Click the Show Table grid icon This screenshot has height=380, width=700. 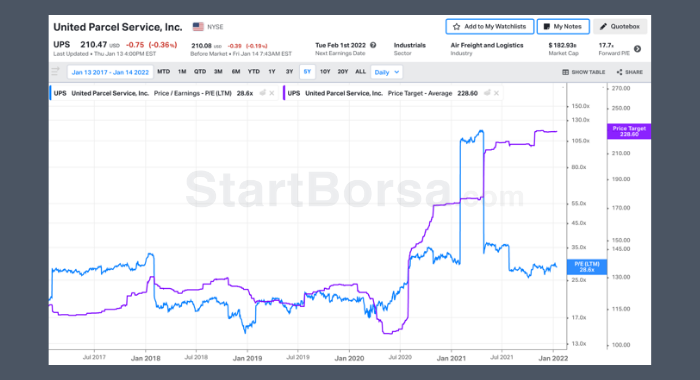click(565, 72)
